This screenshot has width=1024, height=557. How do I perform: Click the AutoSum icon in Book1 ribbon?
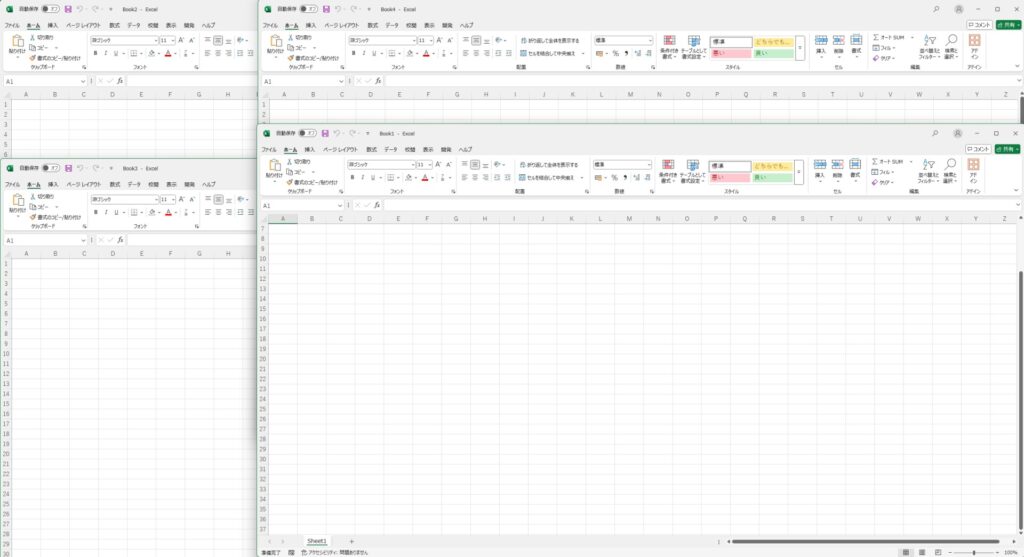(x=876, y=161)
